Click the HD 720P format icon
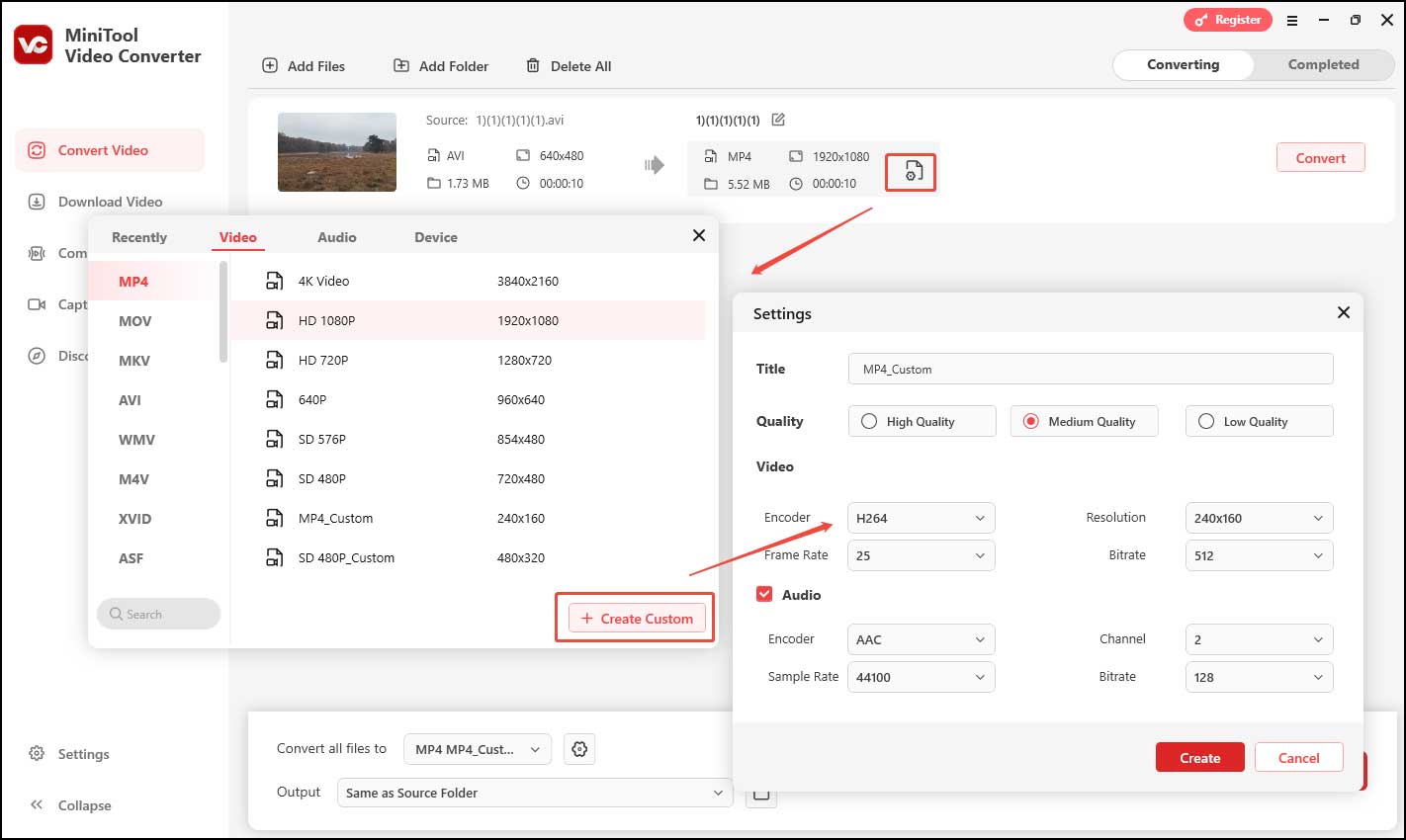The width and height of the screenshot is (1406, 840). coord(275,360)
